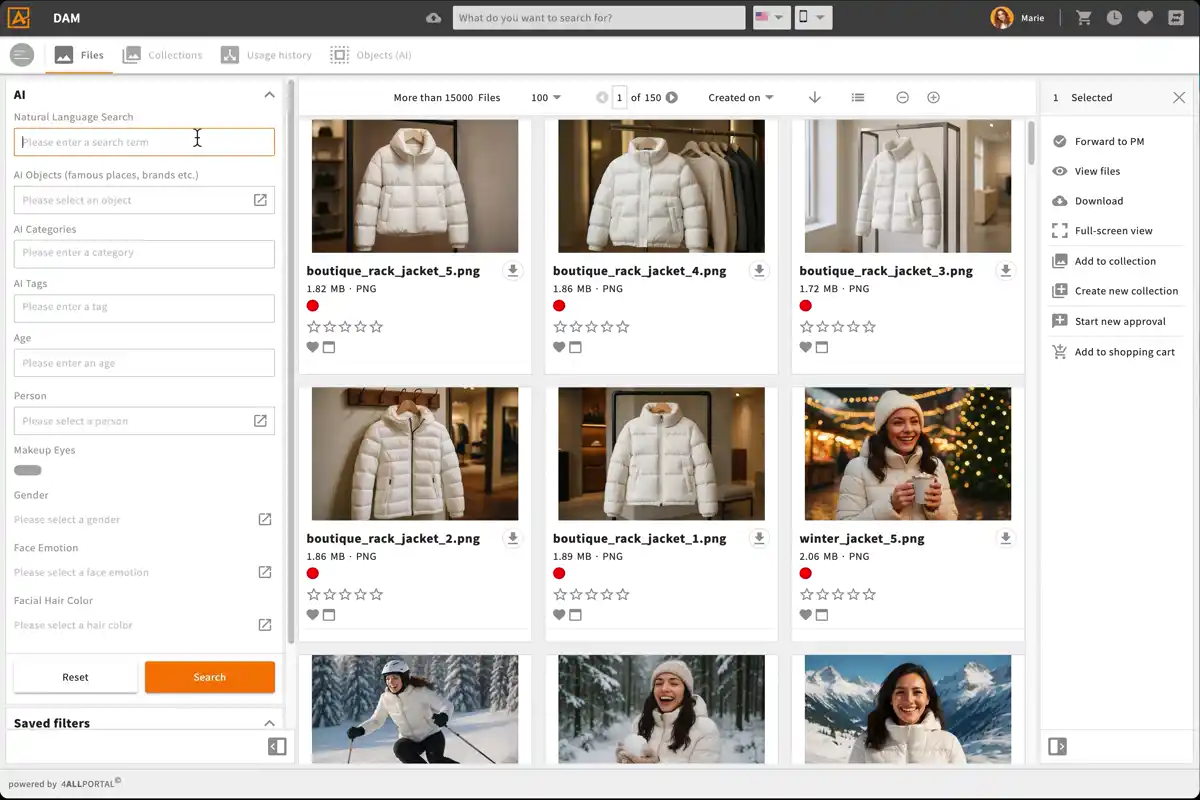
Task: Click the red status dot of winter_jacket_5.png
Action: (x=805, y=573)
